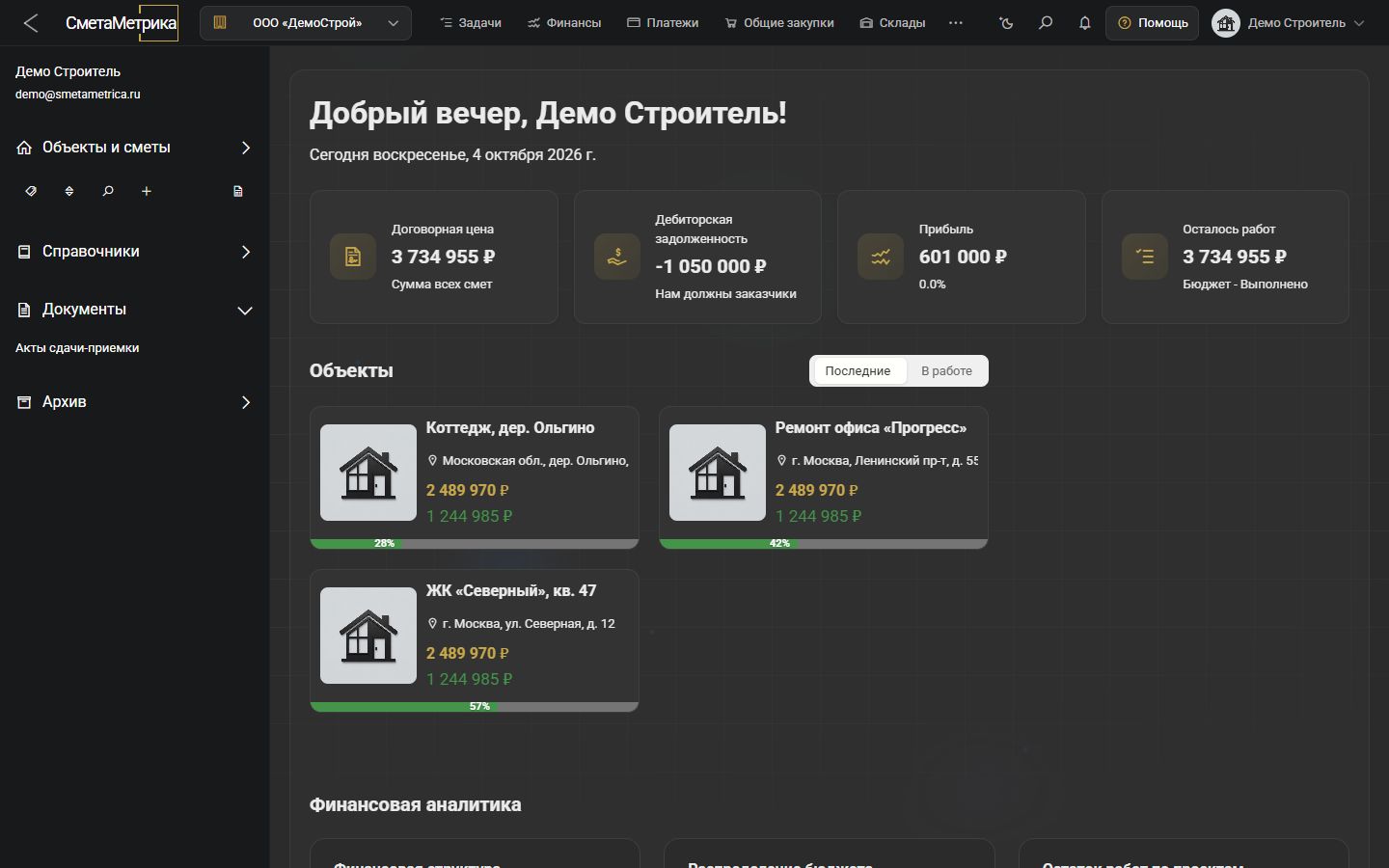This screenshot has width=1389, height=868.
Task: Click the plus icon to add object
Action: pyautogui.click(x=147, y=191)
